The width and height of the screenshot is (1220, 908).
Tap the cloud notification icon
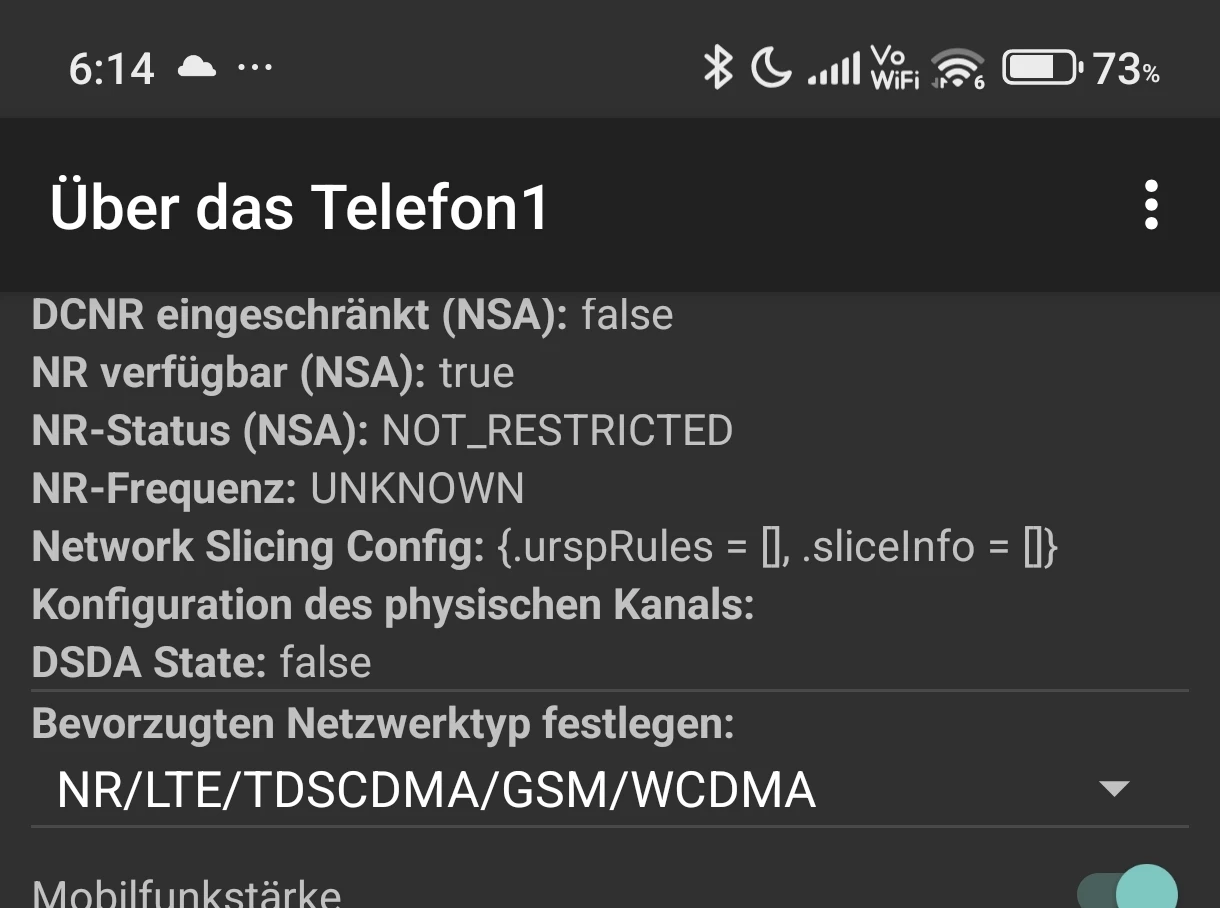coord(196,68)
